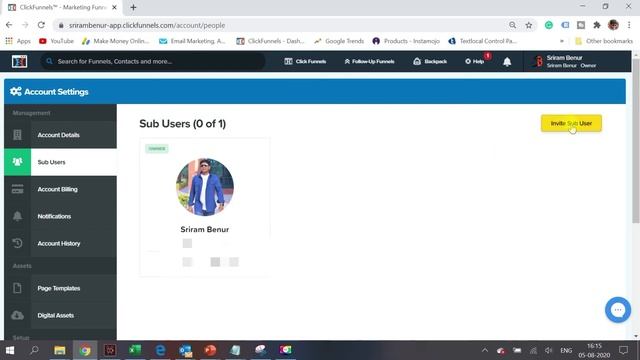Open the Chrome three-dot menu
Image resolution: width=640 pixels, height=360 pixels.
629,25
